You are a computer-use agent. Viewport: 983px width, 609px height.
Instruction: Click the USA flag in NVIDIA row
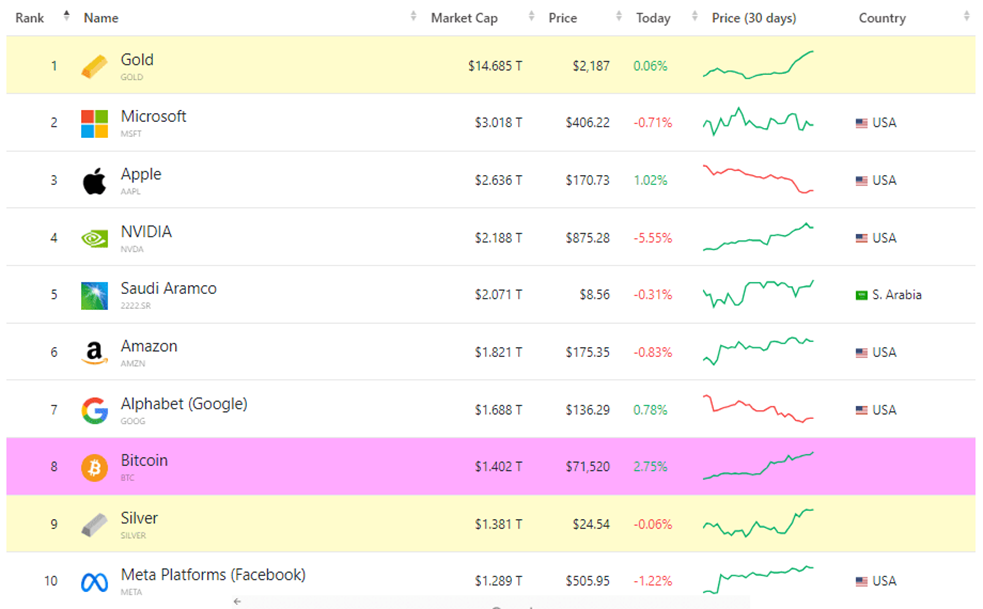(861, 238)
